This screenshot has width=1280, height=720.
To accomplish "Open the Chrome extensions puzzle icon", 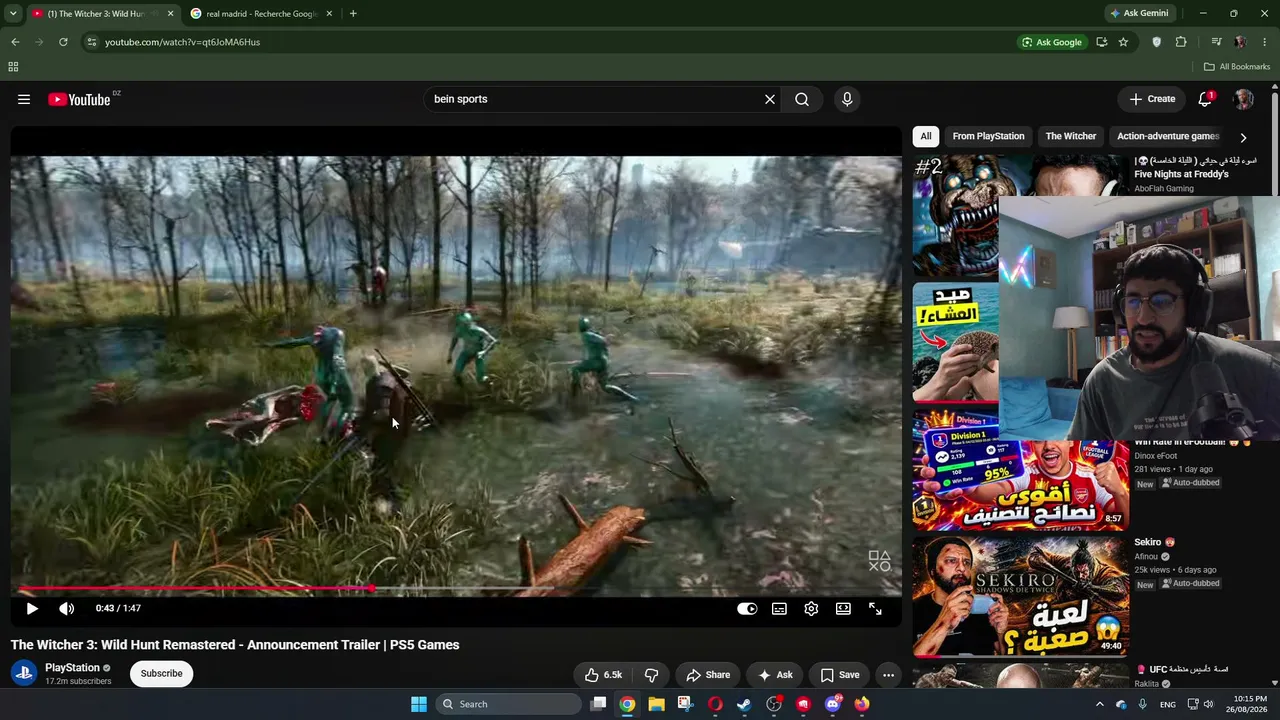I will click(x=1181, y=42).
